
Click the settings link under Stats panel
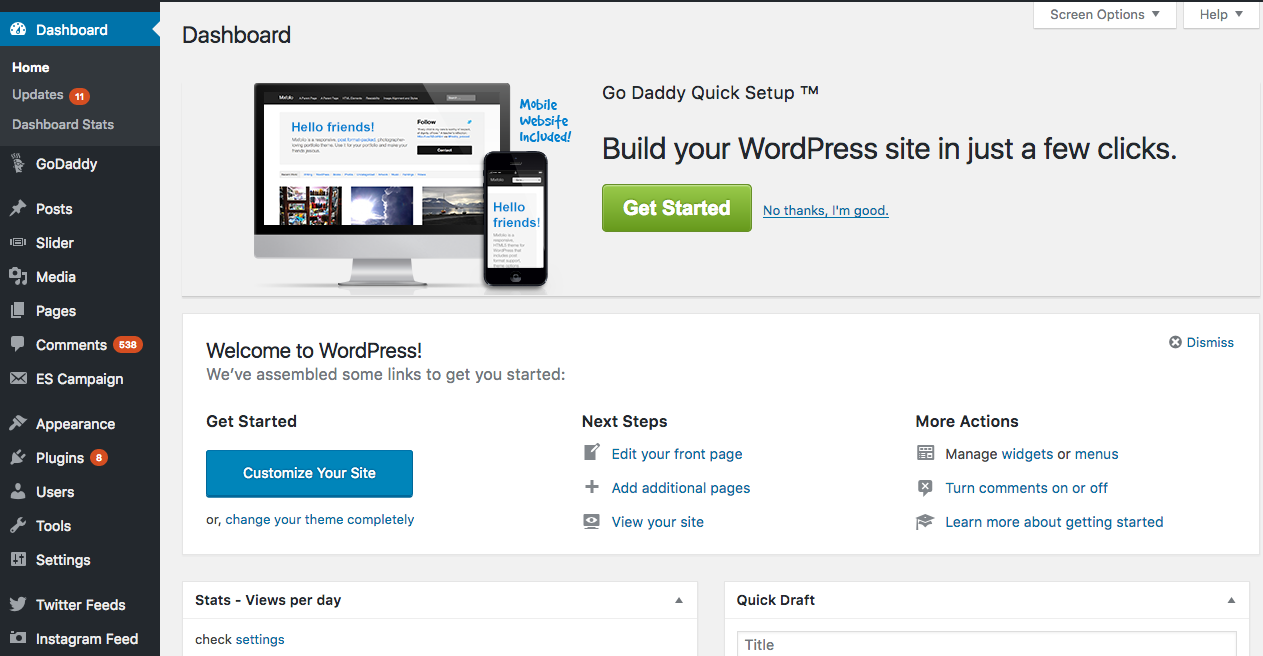(260, 640)
